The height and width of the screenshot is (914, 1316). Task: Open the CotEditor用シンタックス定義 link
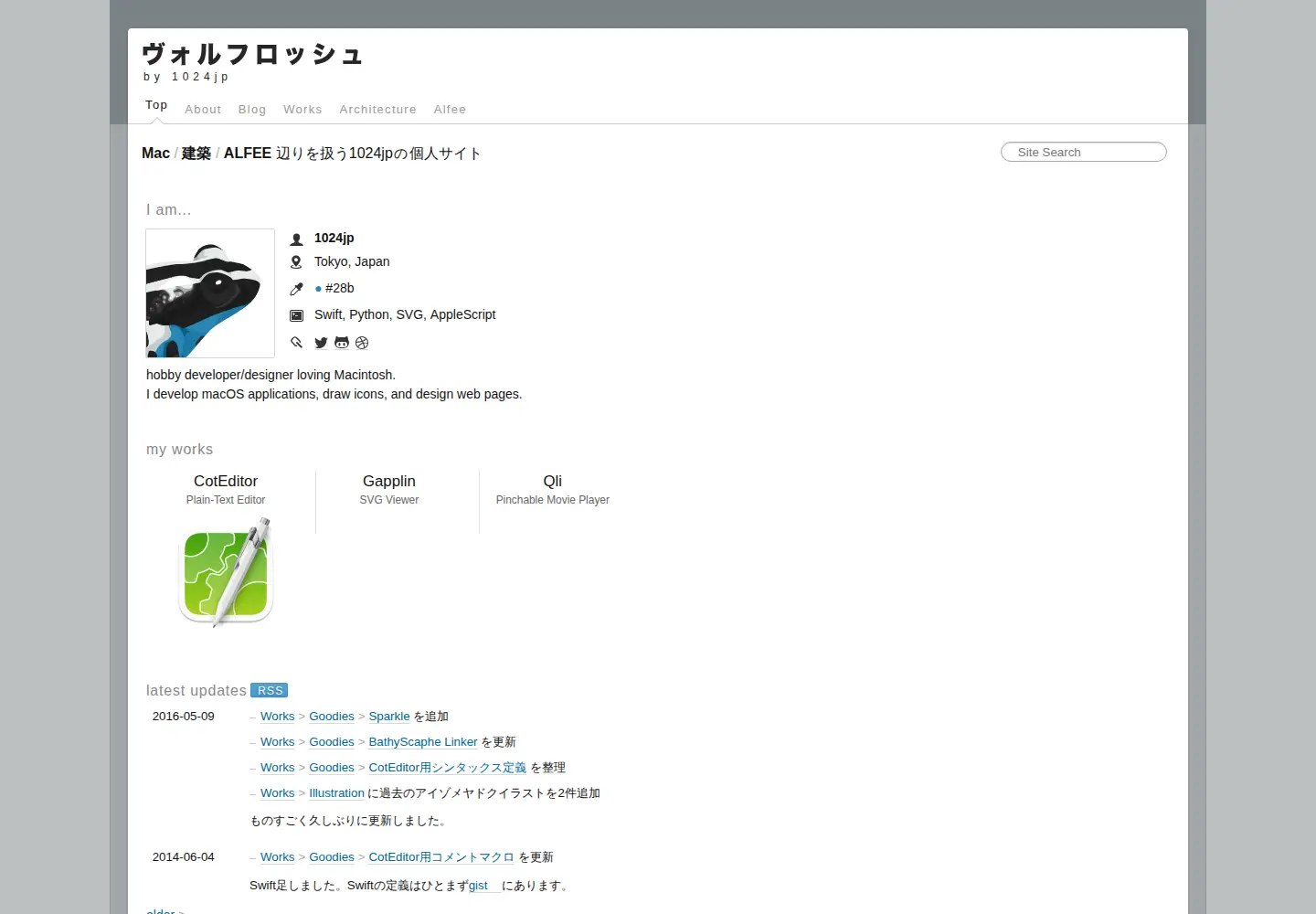click(448, 768)
